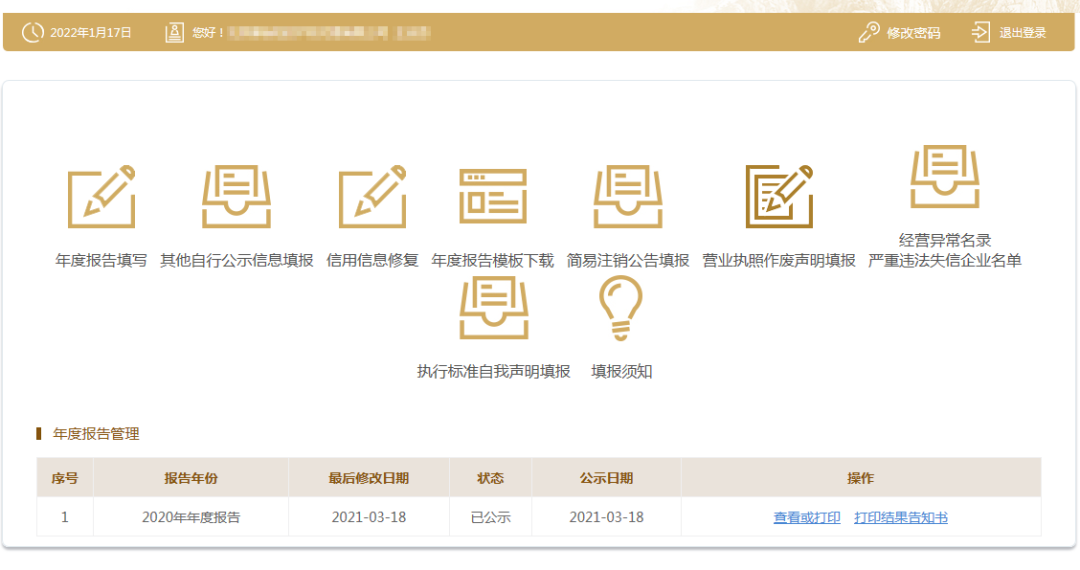Click the 执行标准自我声明填报 icon
Viewport: 1080px width, 570px height.
pos(493,308)
